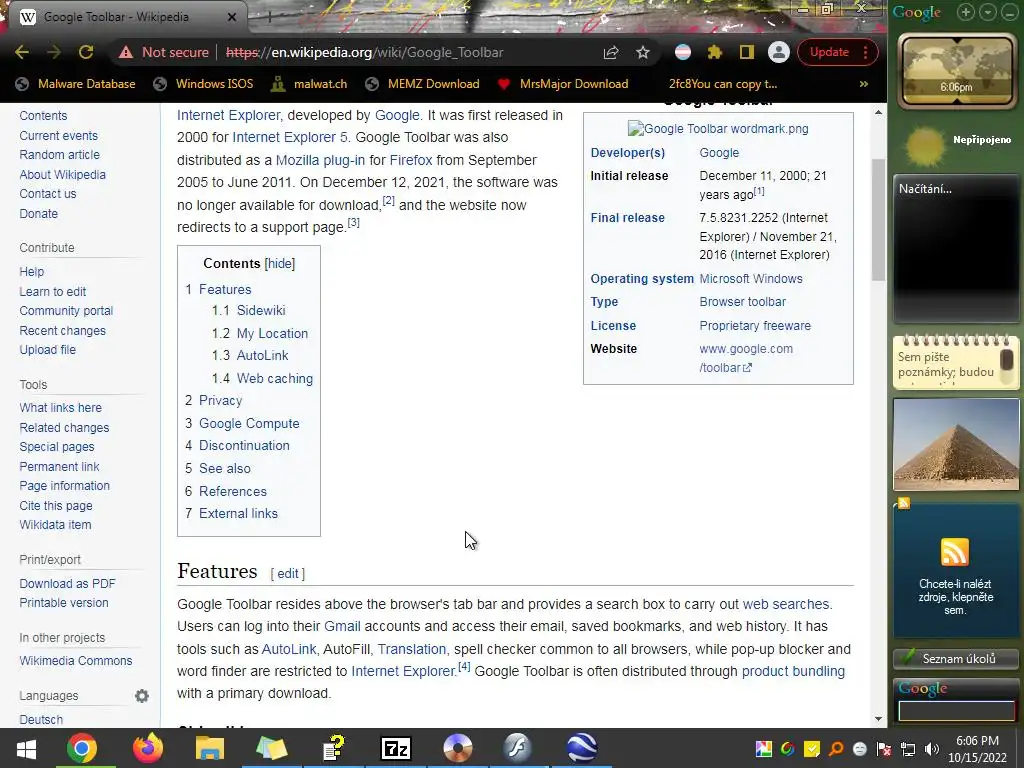Open the Seznam úkolů gadget

[956, 659]
